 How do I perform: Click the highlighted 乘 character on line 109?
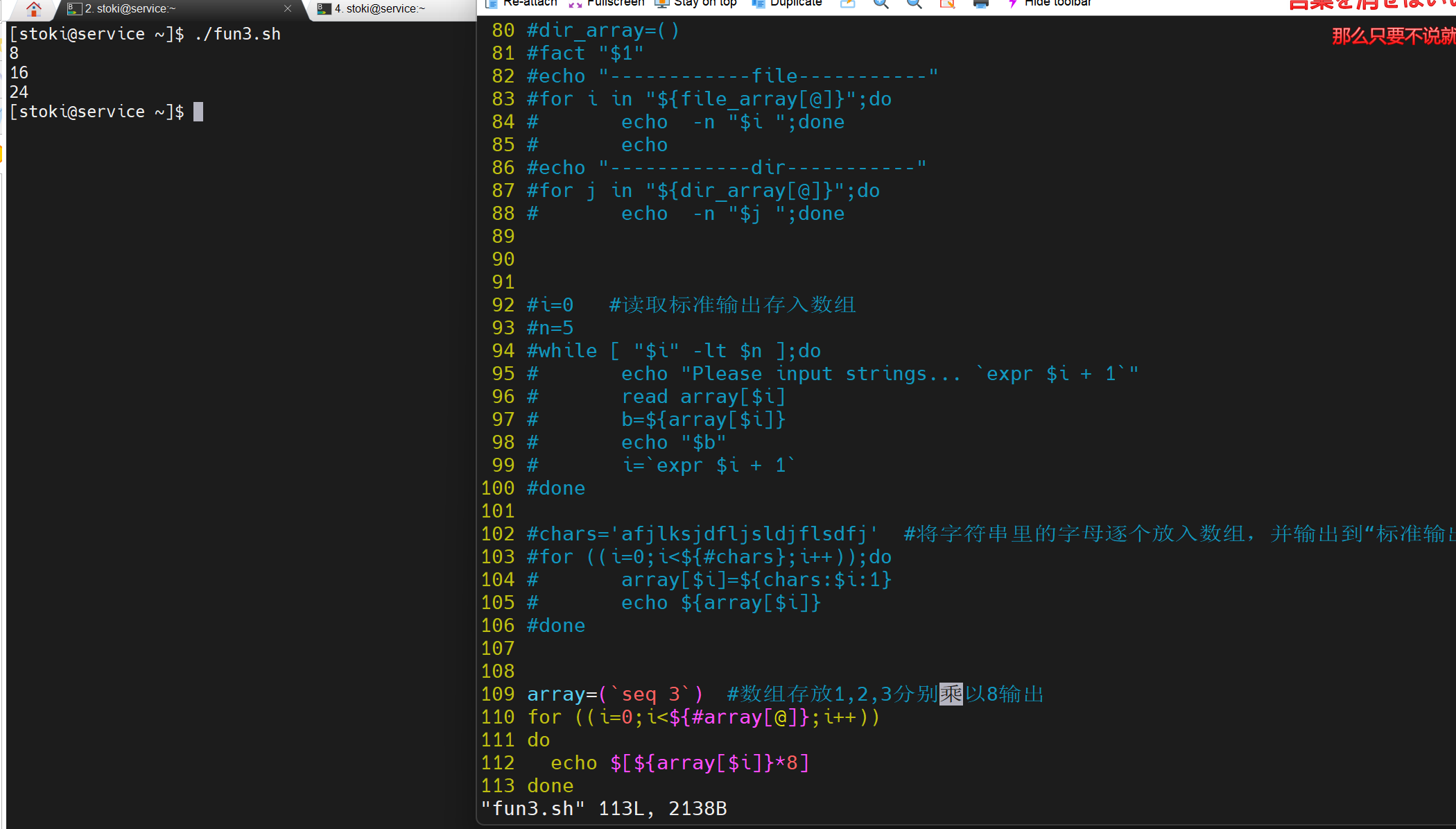point(951,694)
